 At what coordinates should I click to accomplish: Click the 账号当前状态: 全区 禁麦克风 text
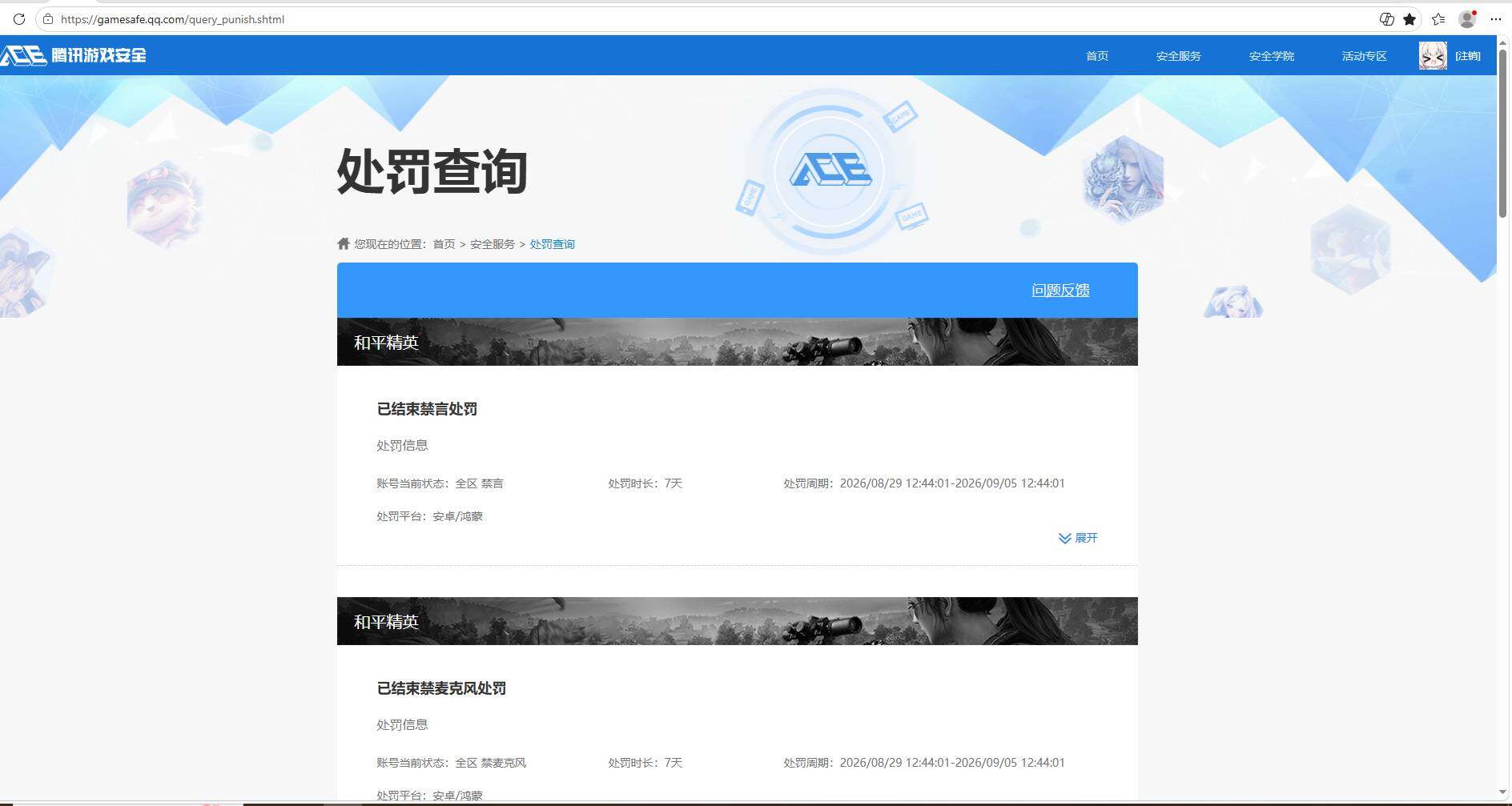(451, 763)
